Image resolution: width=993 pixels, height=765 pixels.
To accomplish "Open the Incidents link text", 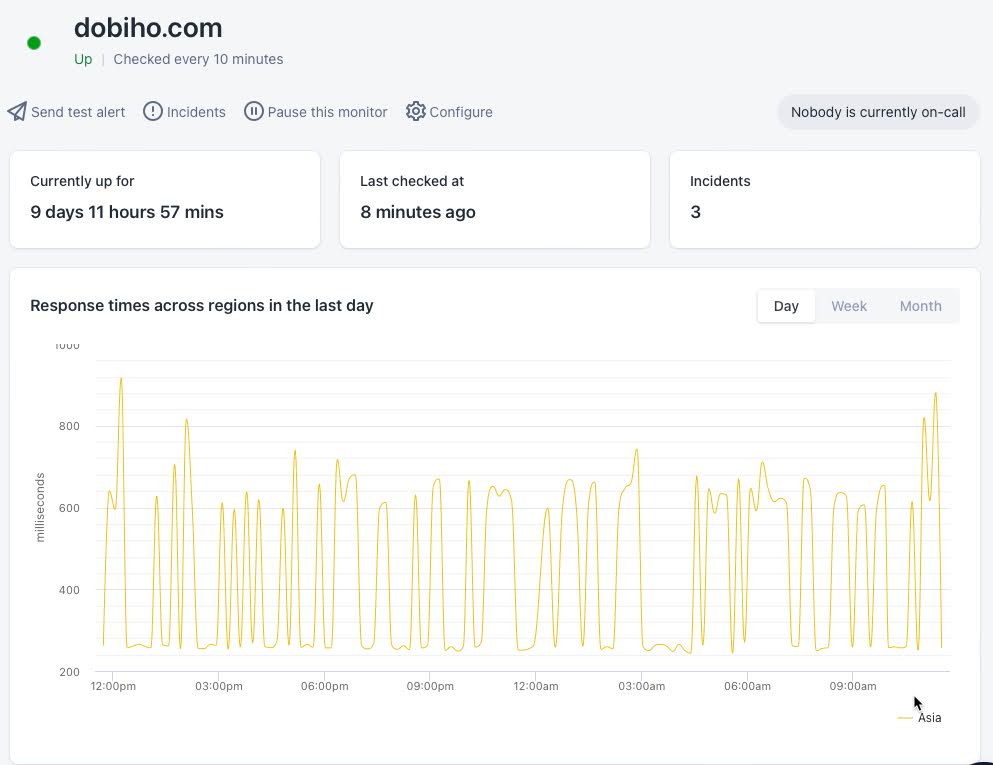I will [x=196, y=112].
